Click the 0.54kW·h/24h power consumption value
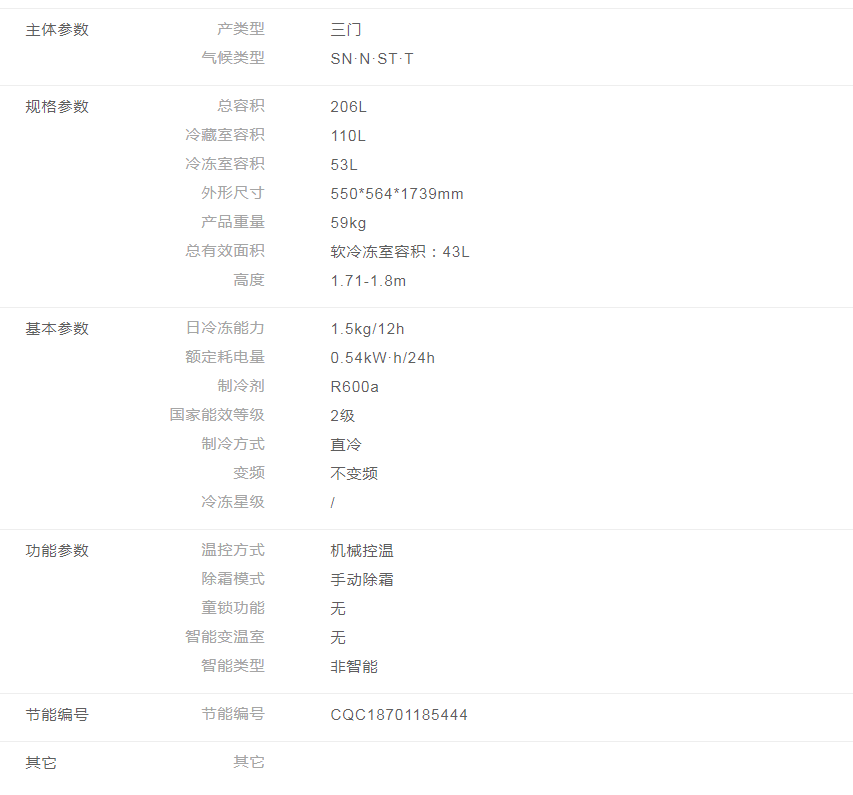853x795 pixels. pos(383,358)
